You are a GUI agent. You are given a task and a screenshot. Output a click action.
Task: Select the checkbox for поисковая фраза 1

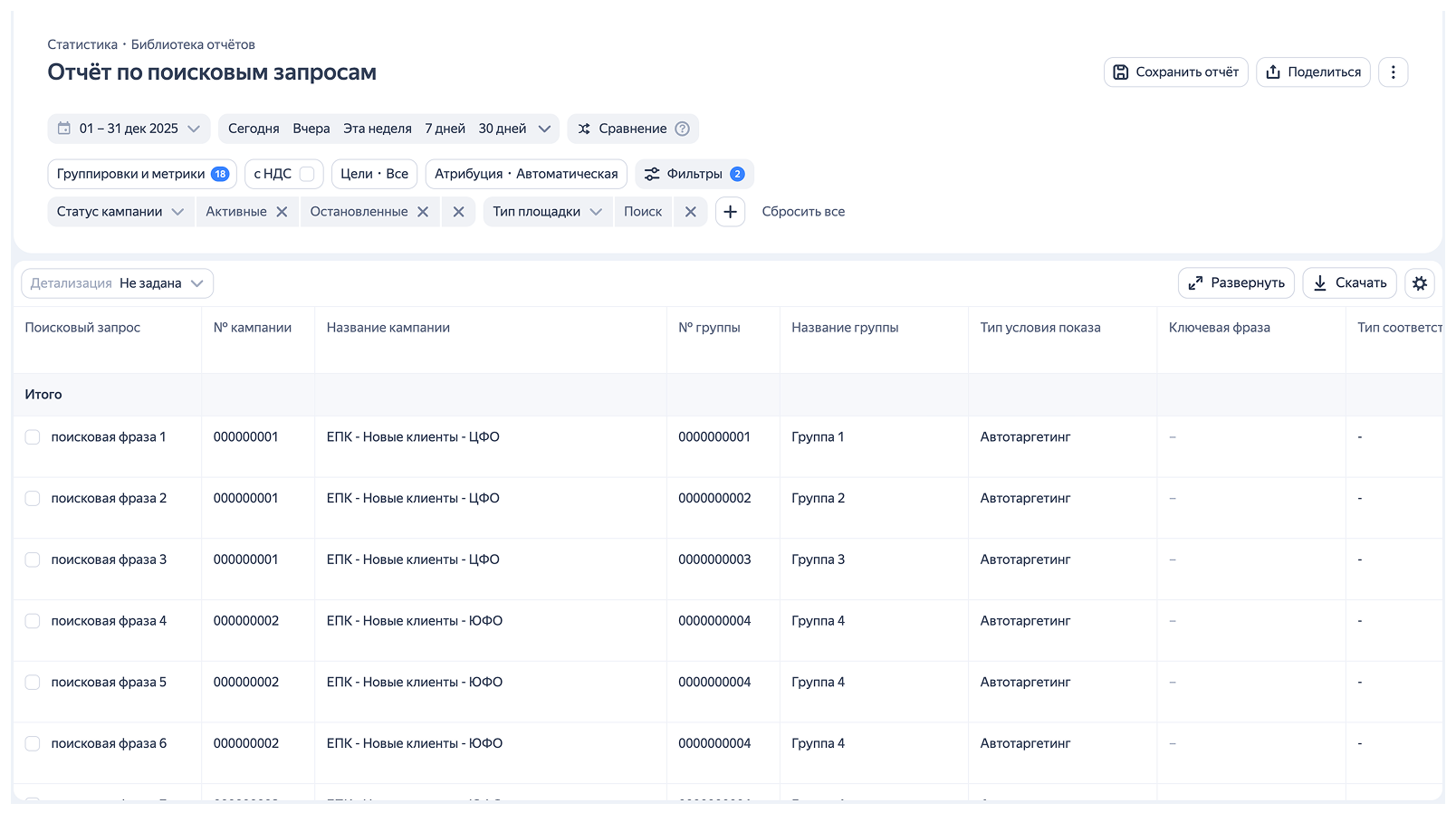click(x=33, y=437)
